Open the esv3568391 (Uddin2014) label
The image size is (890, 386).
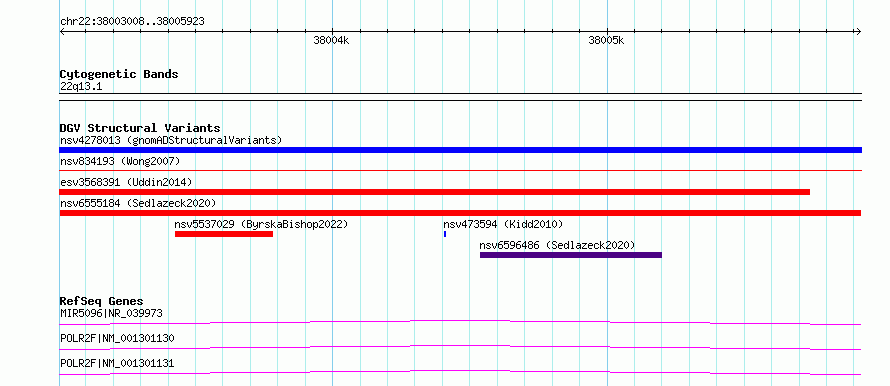click(x=126, y=182)
